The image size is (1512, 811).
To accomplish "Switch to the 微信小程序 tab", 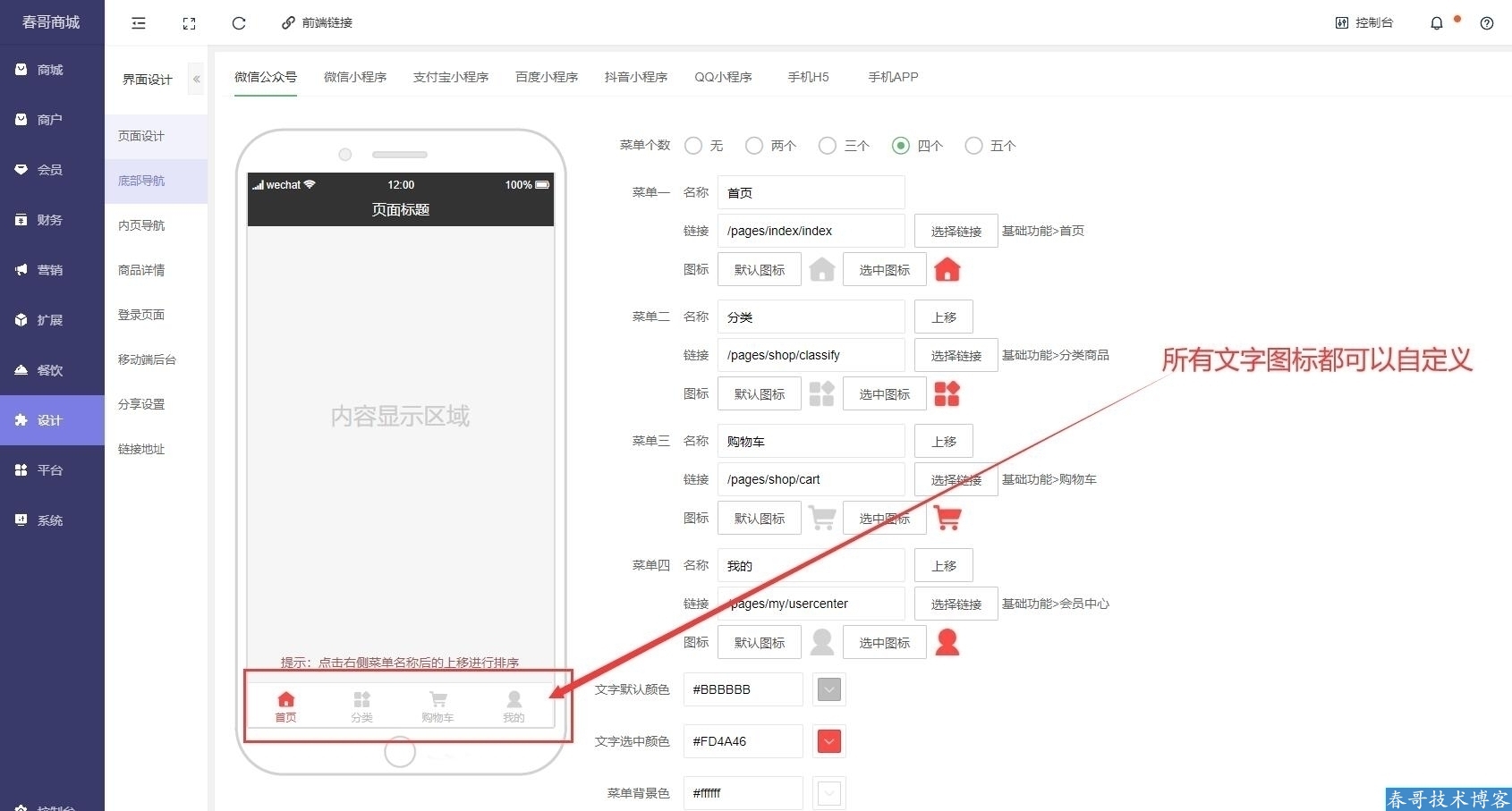I will pyautogui.click(x=355, y=77).
